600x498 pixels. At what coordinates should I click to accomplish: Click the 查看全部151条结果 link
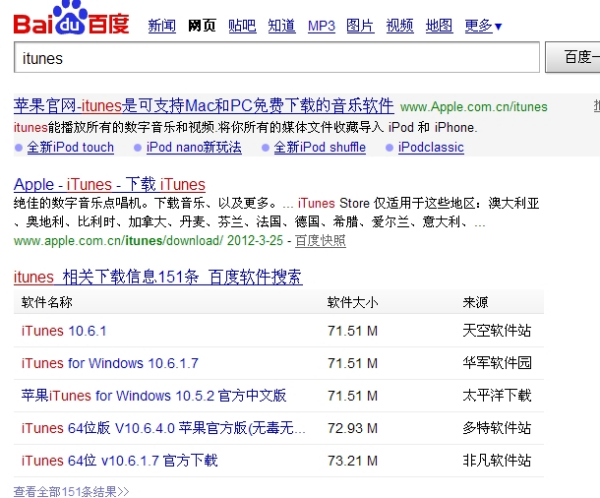pos(72,491)
